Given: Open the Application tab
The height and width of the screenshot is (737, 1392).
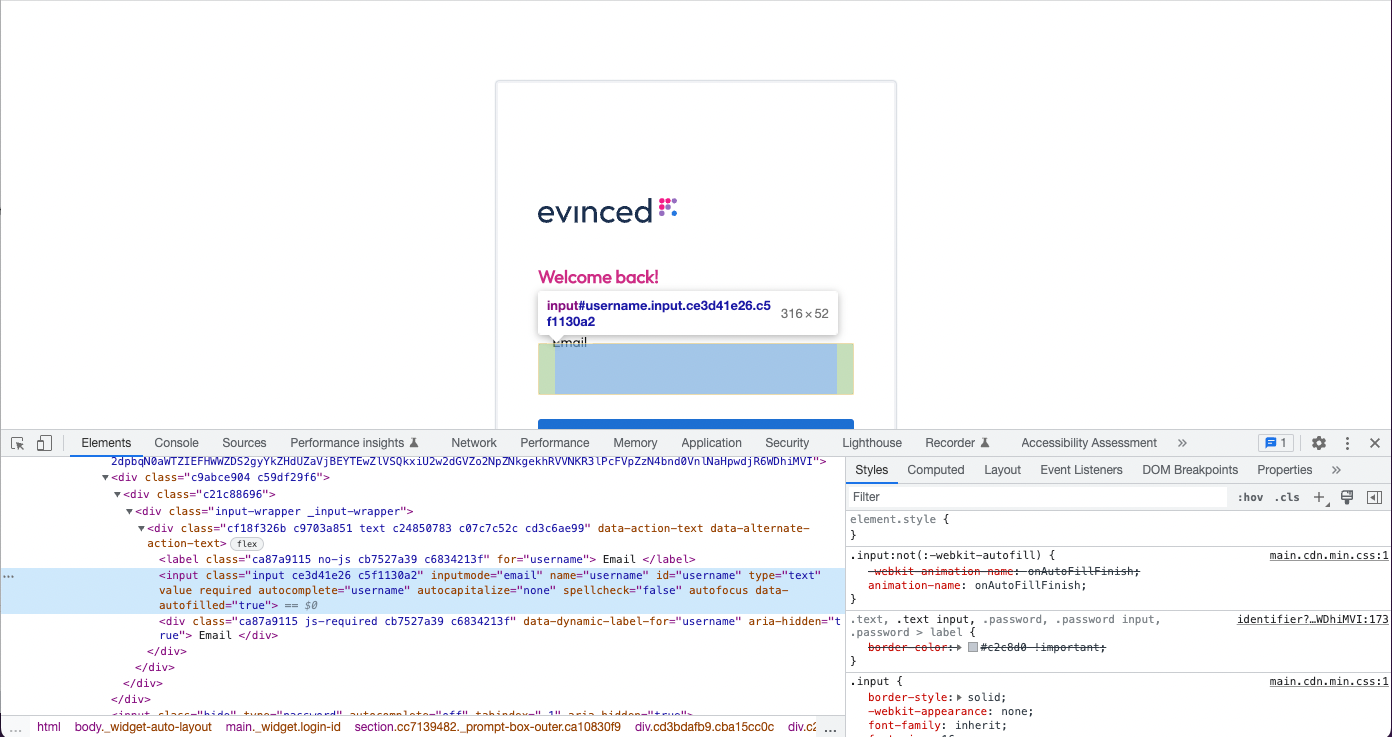Looking at the screenshot, I should pyautogui.click(x=712, y=443).
